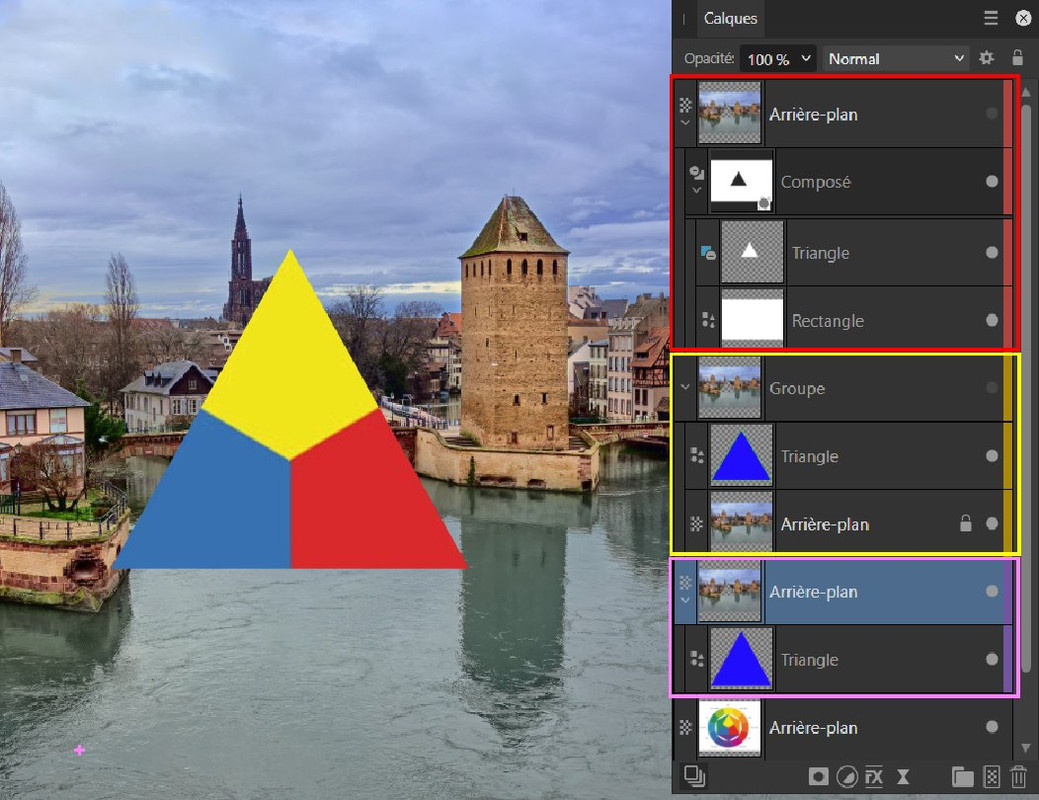The width and height of the screenshot is (1039, 800).
Task: Hide the Triangle below the selected layer
Action: click(991, 659)
